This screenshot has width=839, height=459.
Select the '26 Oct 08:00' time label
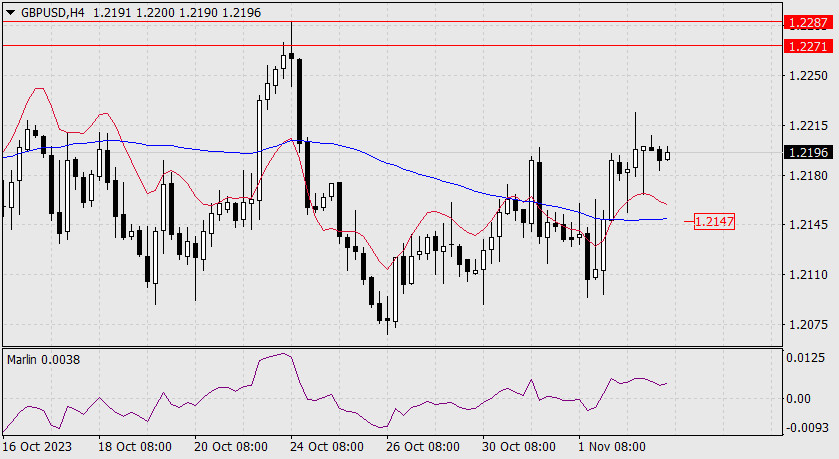[x=423, y=447]
